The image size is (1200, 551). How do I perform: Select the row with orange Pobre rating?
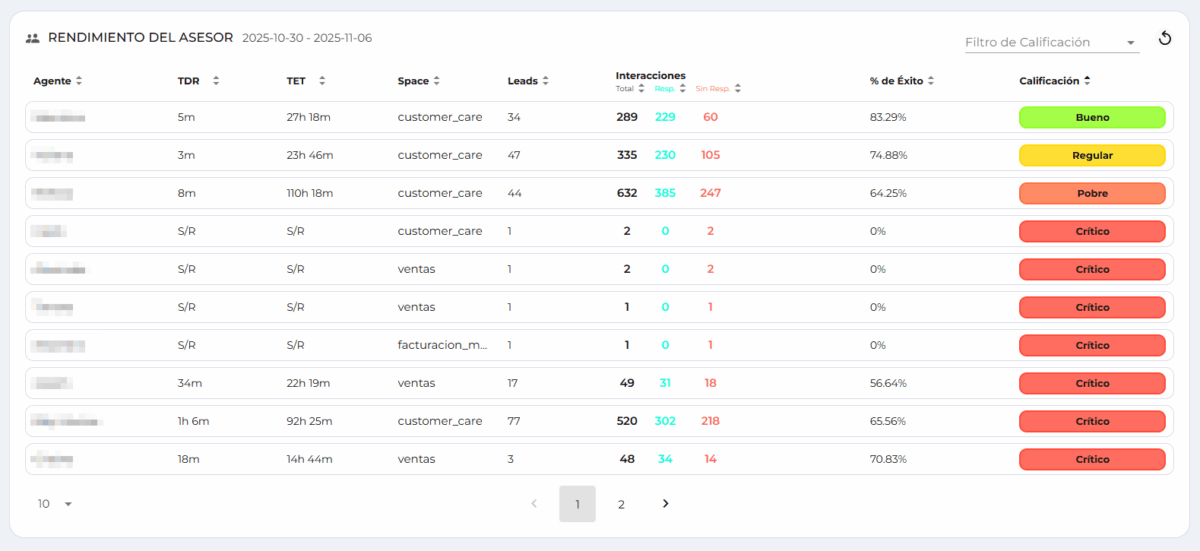600,193
